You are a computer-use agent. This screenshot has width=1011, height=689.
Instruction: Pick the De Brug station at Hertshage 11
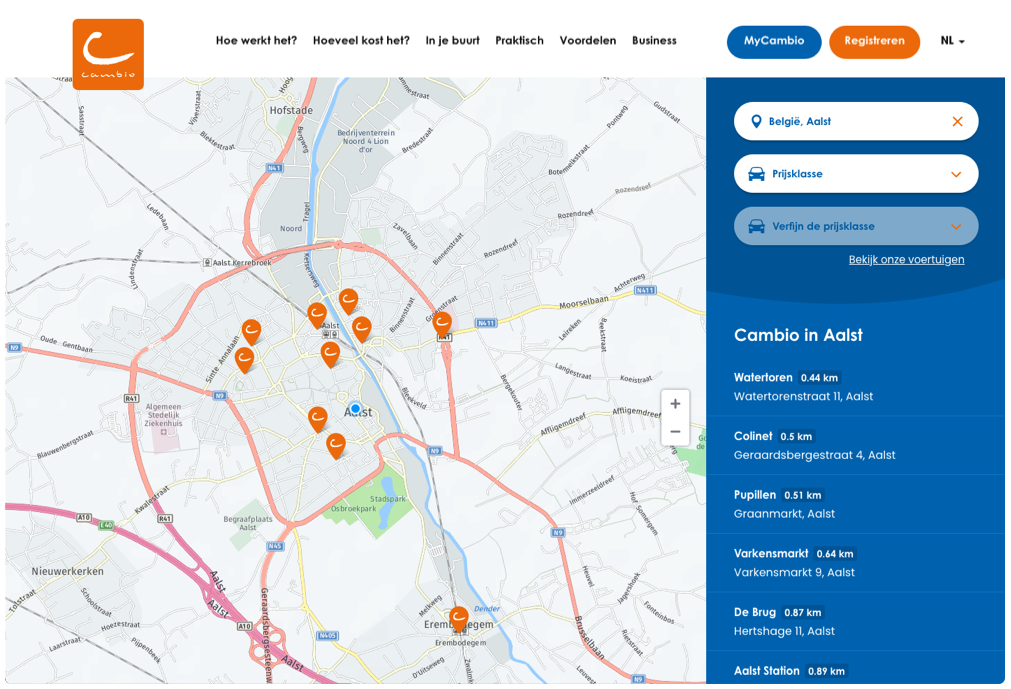(856, 621)
